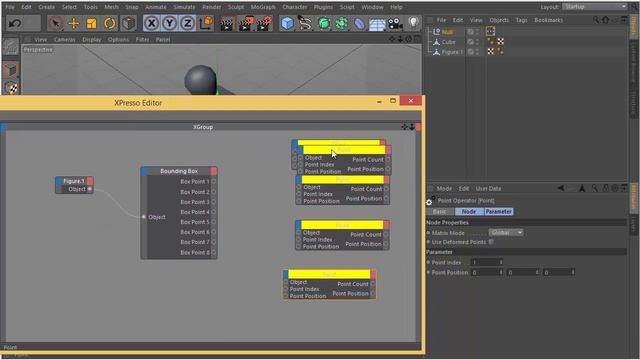
Task: Click the XGroup title bar
Action: click(203, 127)
